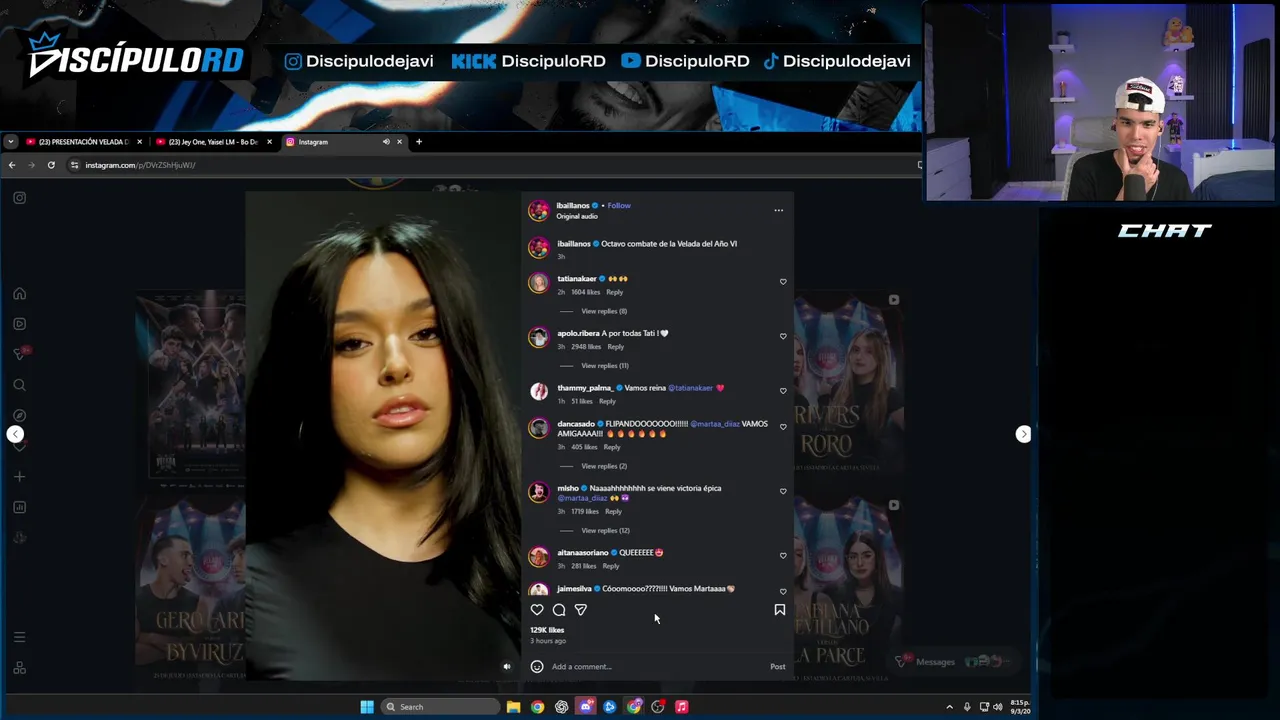
Task: Like aitanaasoriano's comment
Action: pos(783,556)
